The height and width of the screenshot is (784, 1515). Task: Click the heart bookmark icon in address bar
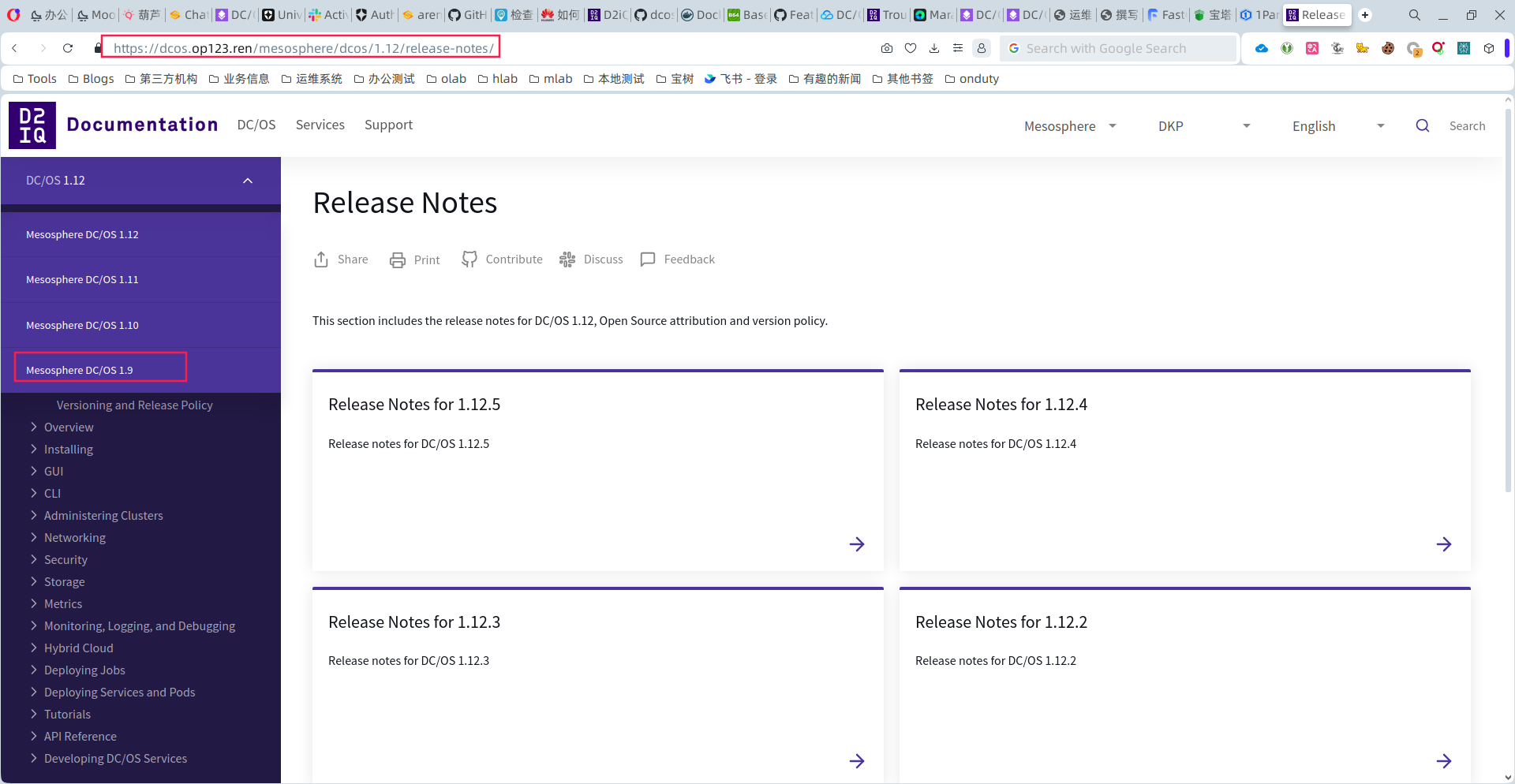click(x=911, y=48)
